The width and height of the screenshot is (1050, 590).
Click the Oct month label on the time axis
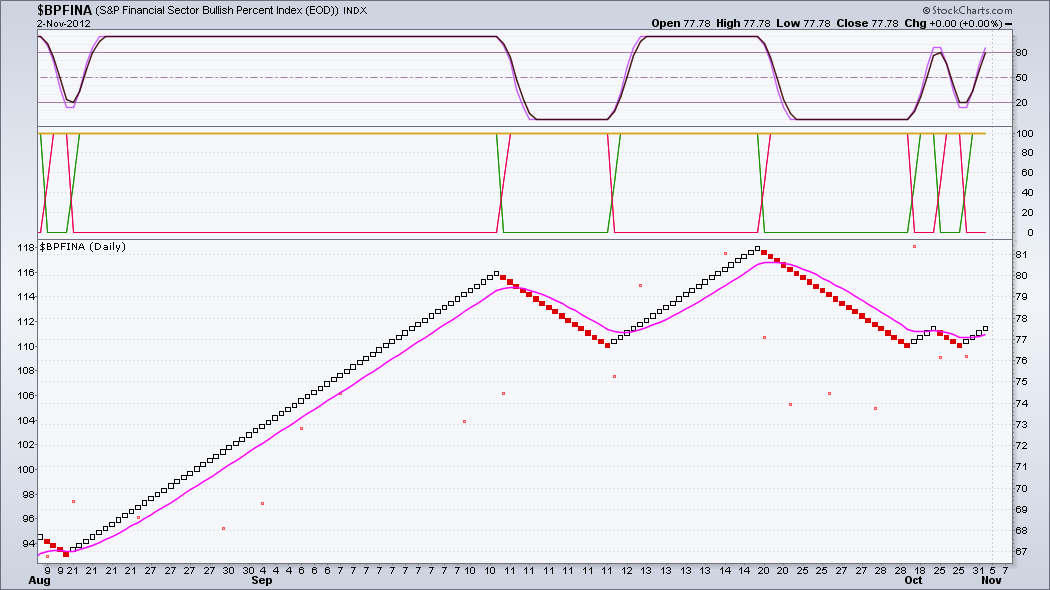913,580
